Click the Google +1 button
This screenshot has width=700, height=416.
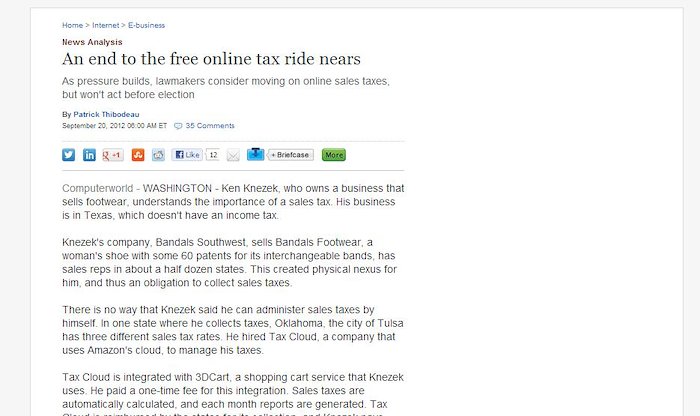pos(113,155)
